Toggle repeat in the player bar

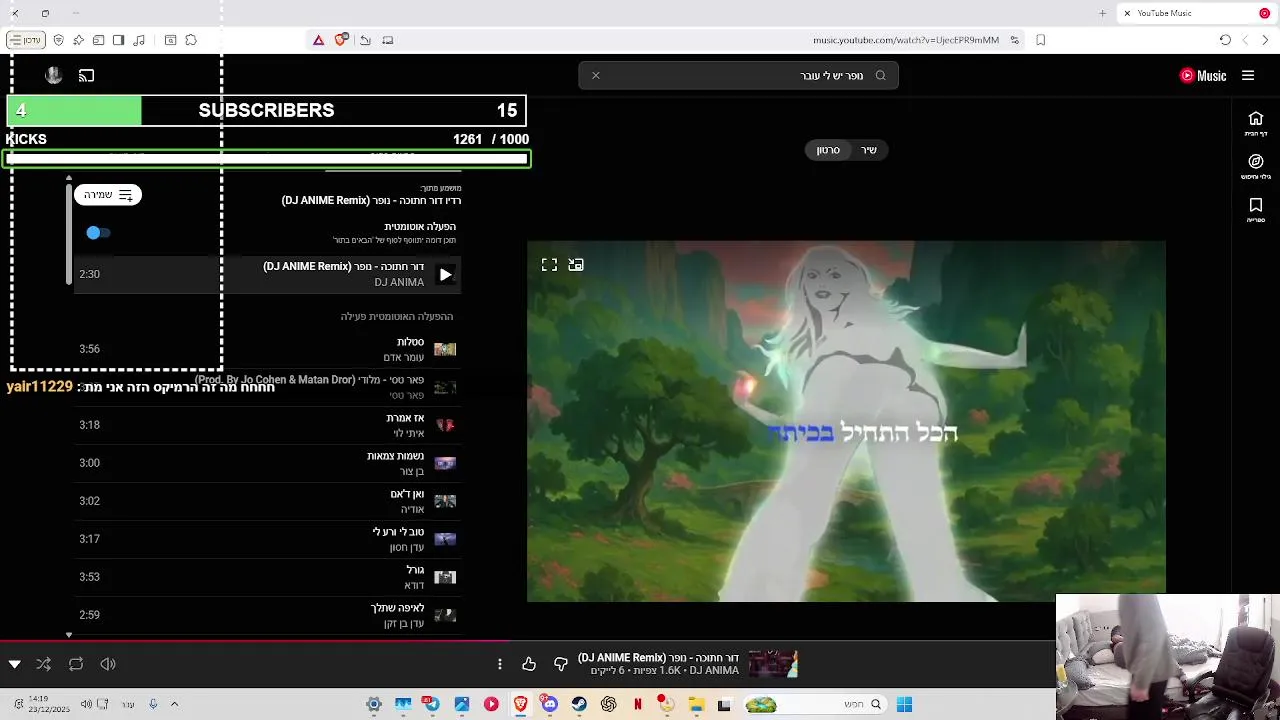(76, 664)
